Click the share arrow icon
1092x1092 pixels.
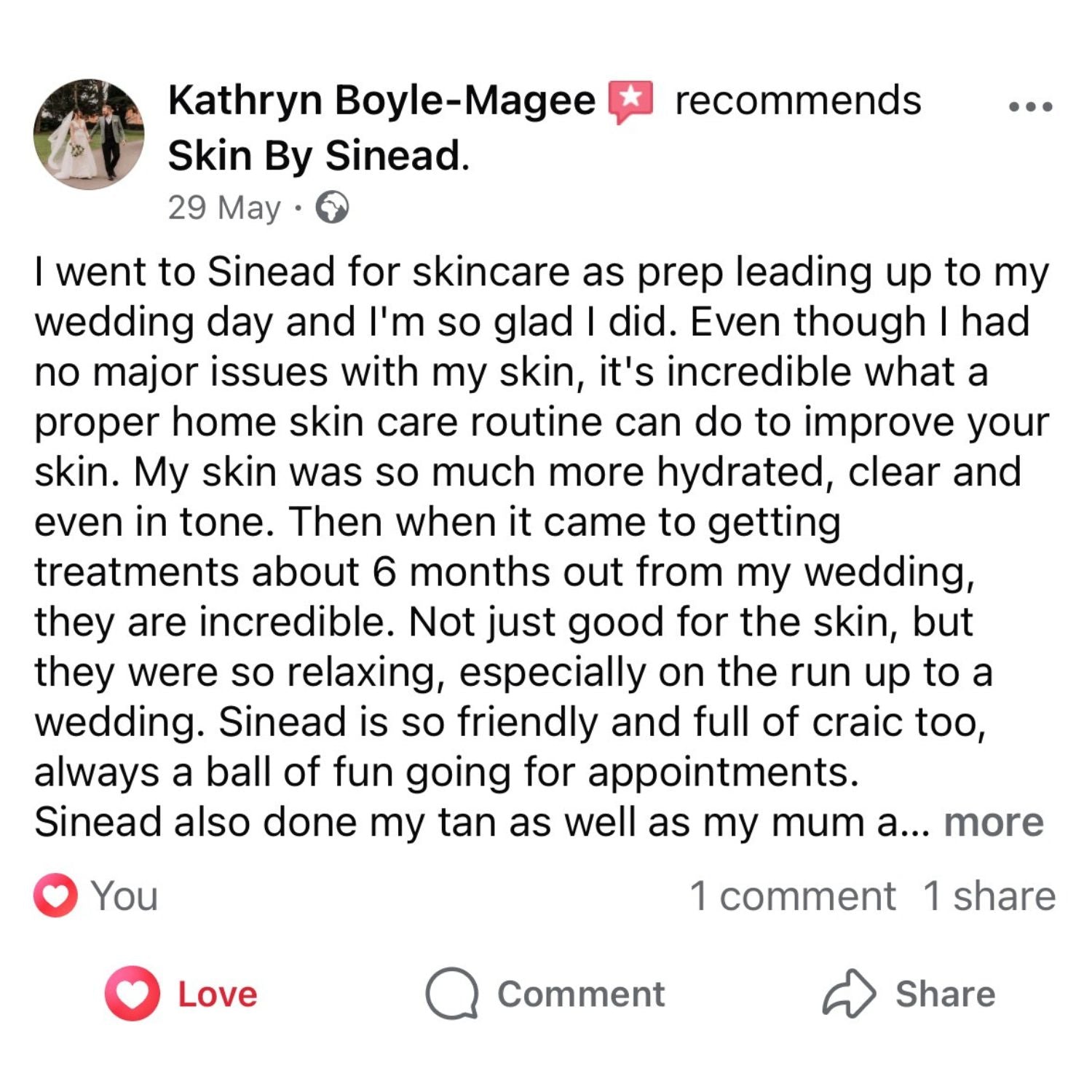(x=848, y=994)
